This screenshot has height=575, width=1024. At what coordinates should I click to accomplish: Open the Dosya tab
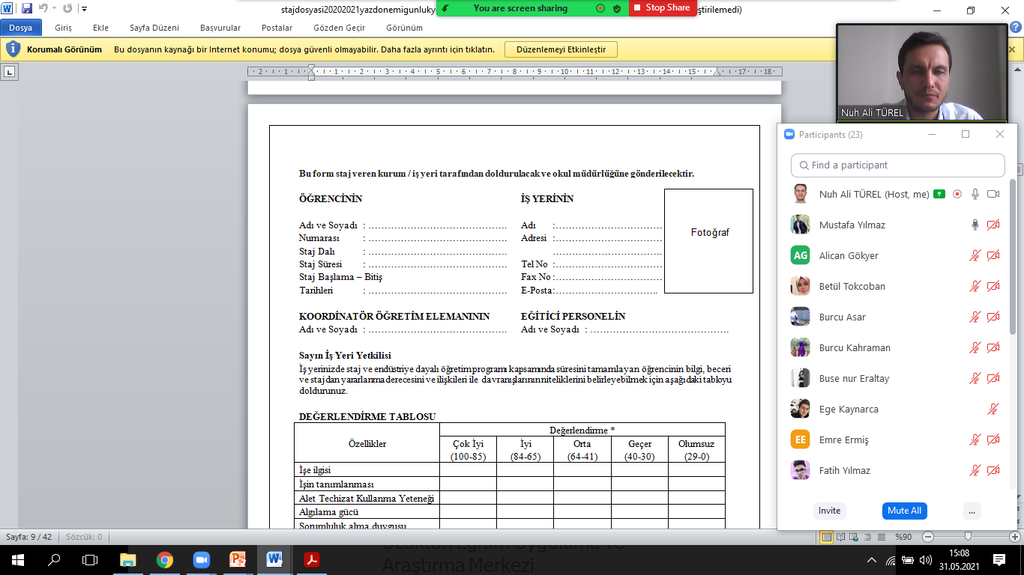click(x=21, y=28)
